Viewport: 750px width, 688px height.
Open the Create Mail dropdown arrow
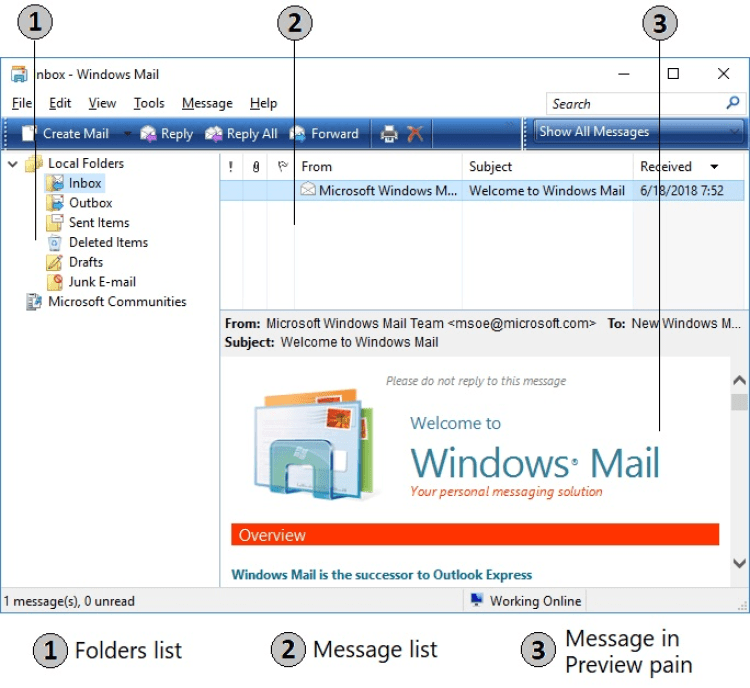[127, 133]
